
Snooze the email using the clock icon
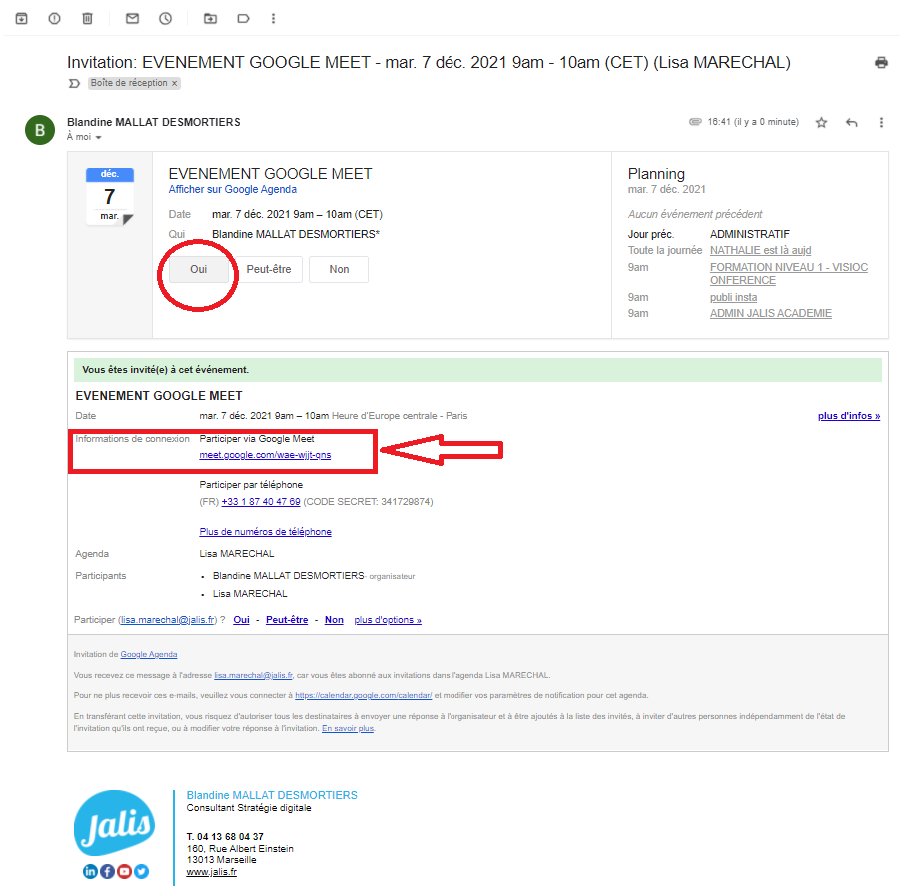pos(165,18)
